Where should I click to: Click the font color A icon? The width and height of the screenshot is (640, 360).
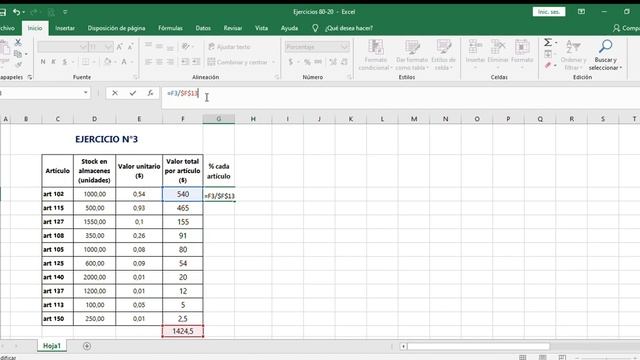[124, 62]
